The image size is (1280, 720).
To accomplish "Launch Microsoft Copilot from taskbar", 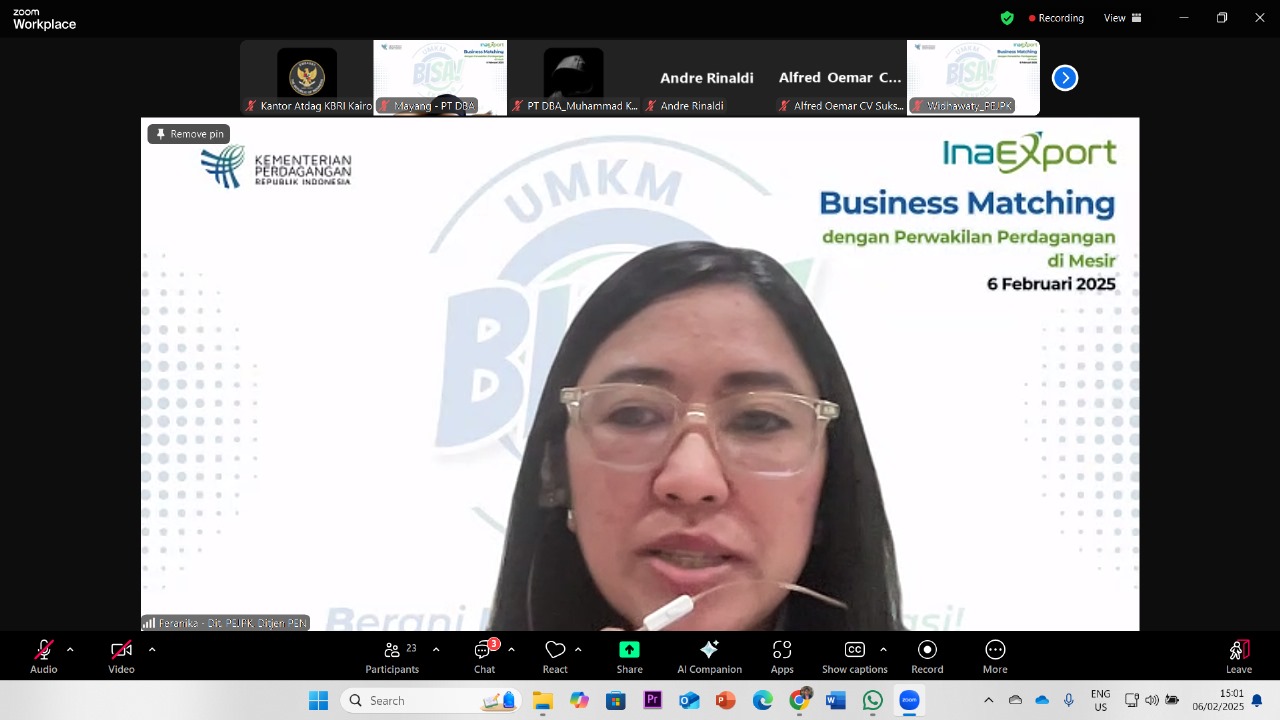I will pyautogui.click(x=579, y=700).
